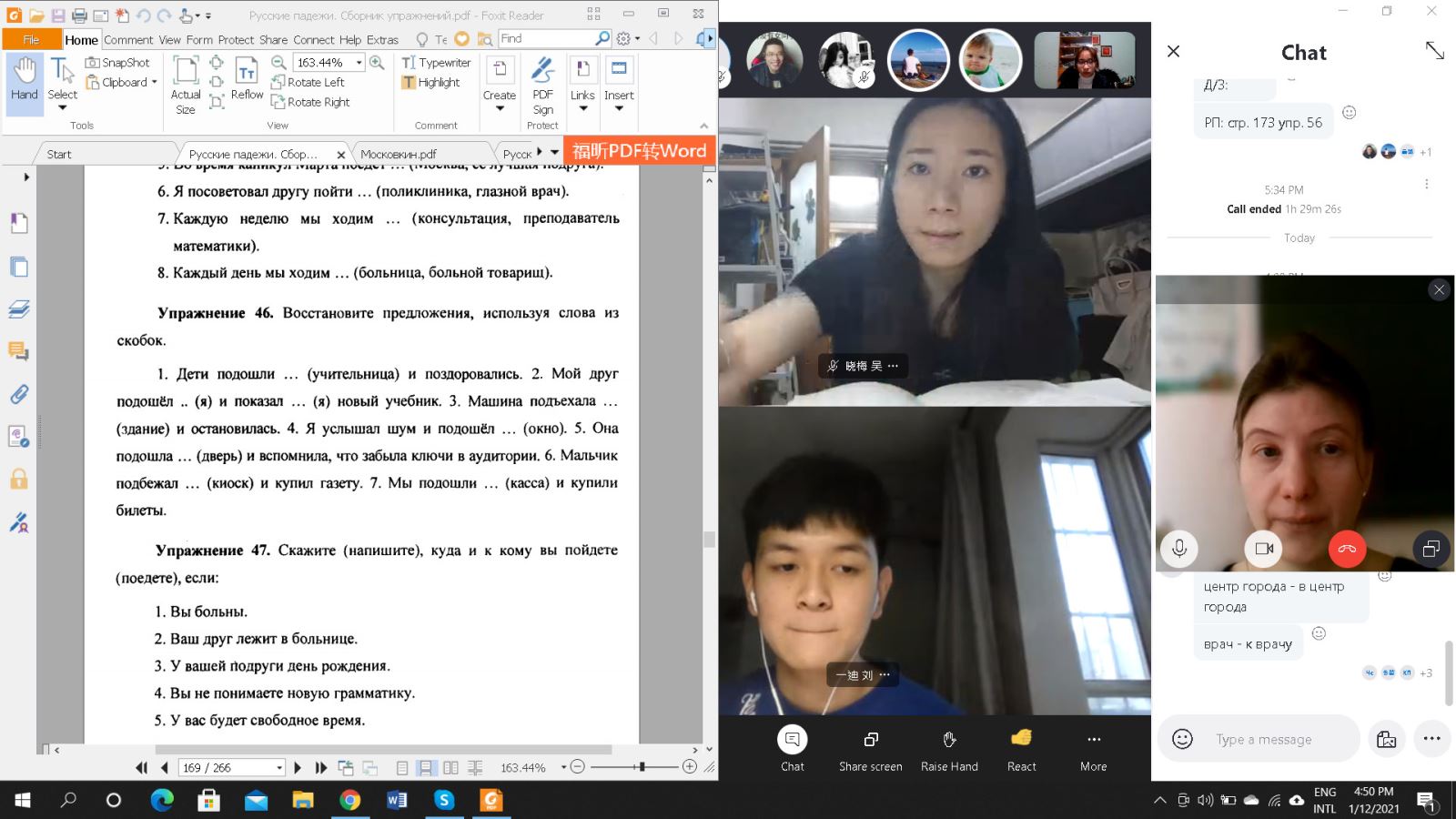Toggle the Chat panel button
1456x819 pixels.
point(792,750)
